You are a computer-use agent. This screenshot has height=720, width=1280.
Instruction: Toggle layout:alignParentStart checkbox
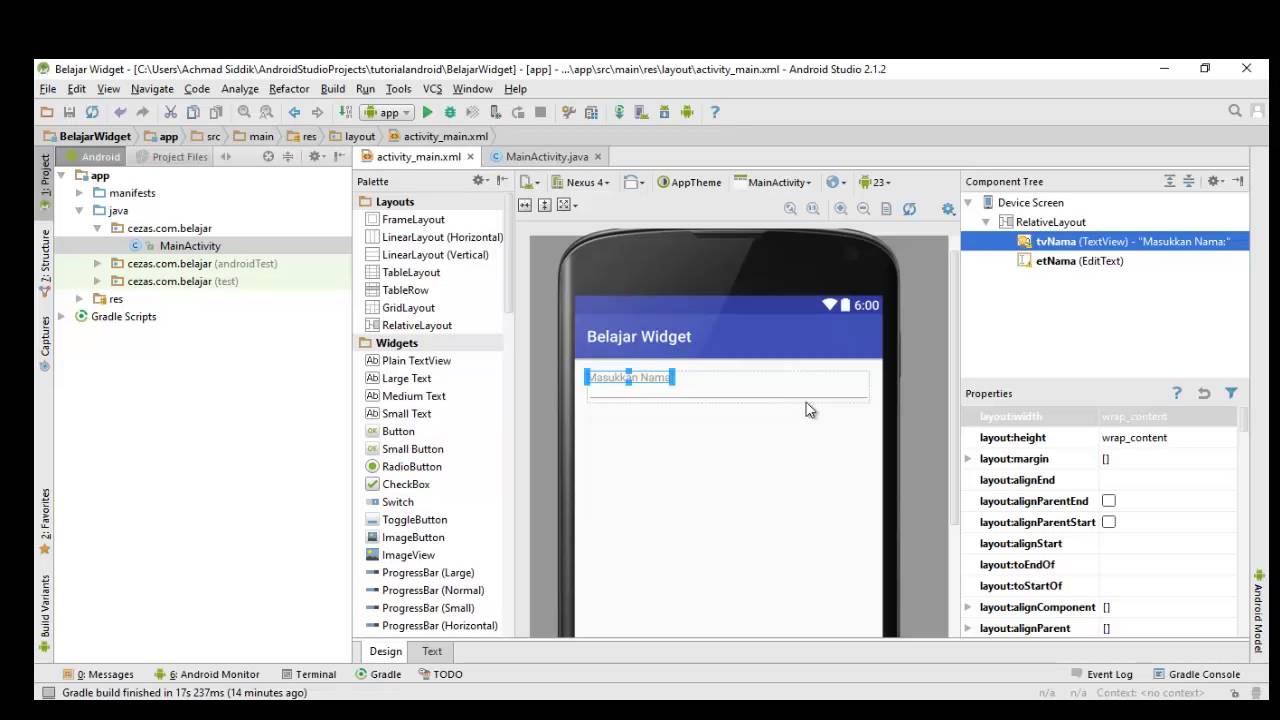pos(1109,522)
